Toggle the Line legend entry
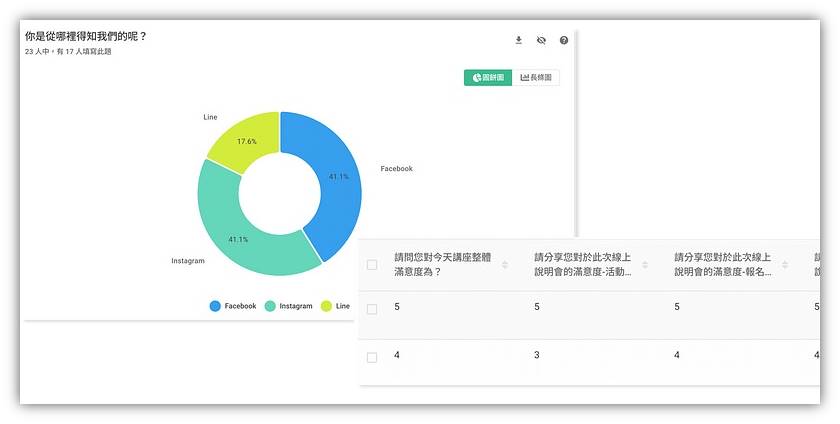Viewport: 840px width, 424px height. coord(335,306)
